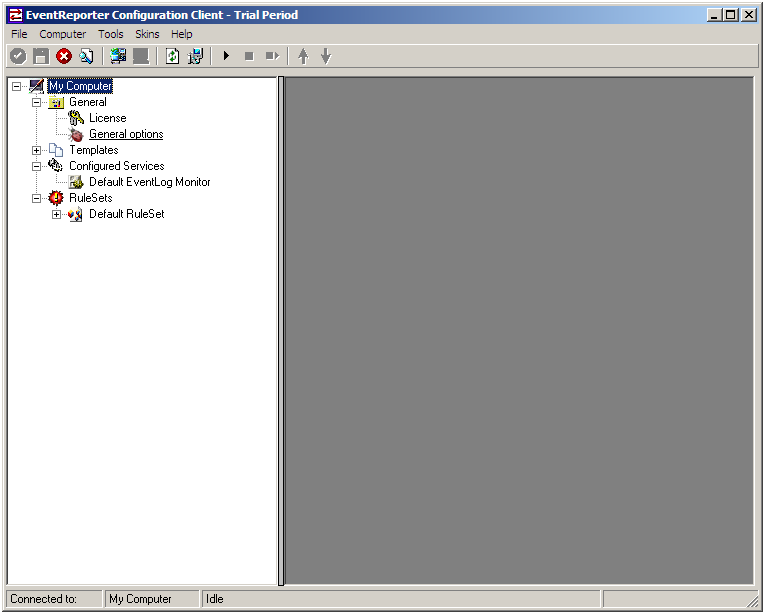Open the File menu
The width and height of the screenshot is (766, 616).
[19, 34]
